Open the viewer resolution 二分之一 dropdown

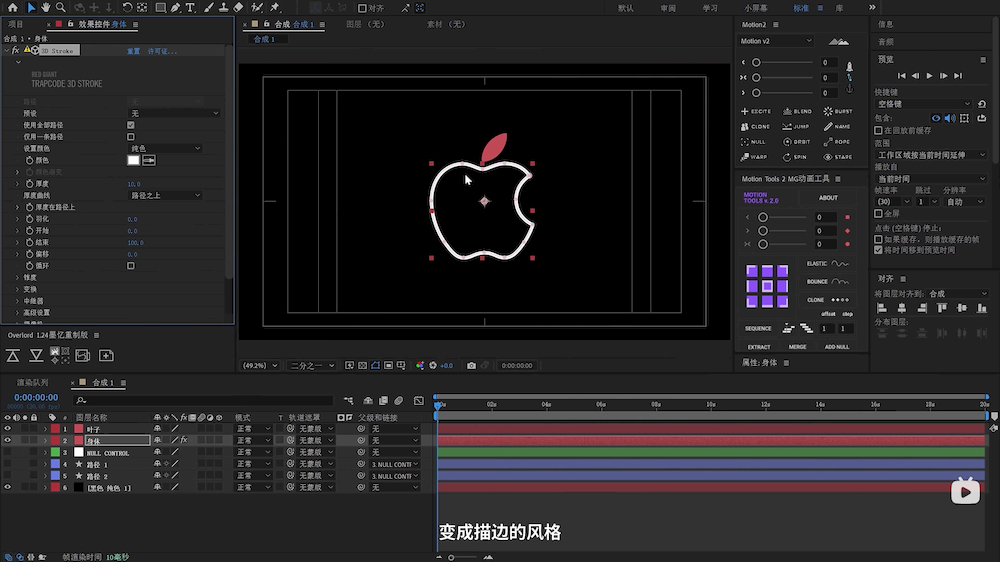(312, 366)
